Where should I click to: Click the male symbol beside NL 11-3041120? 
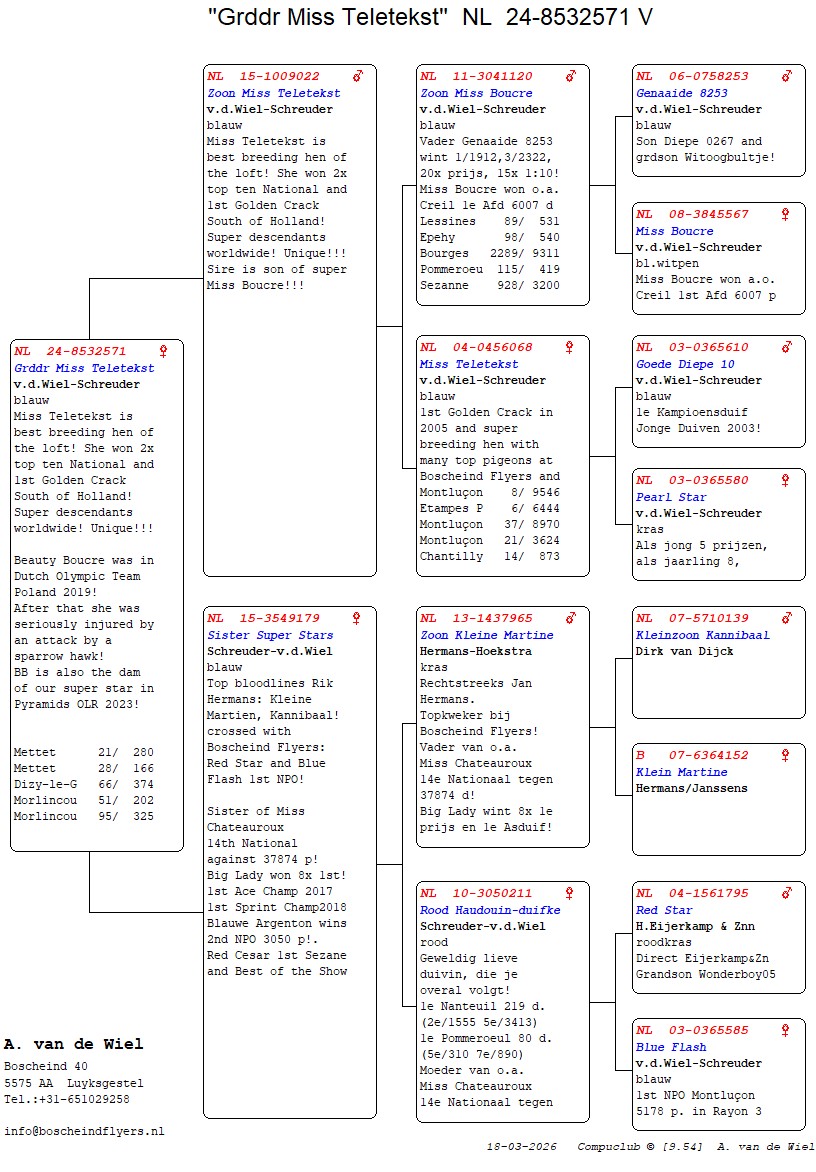click(571, 76)
